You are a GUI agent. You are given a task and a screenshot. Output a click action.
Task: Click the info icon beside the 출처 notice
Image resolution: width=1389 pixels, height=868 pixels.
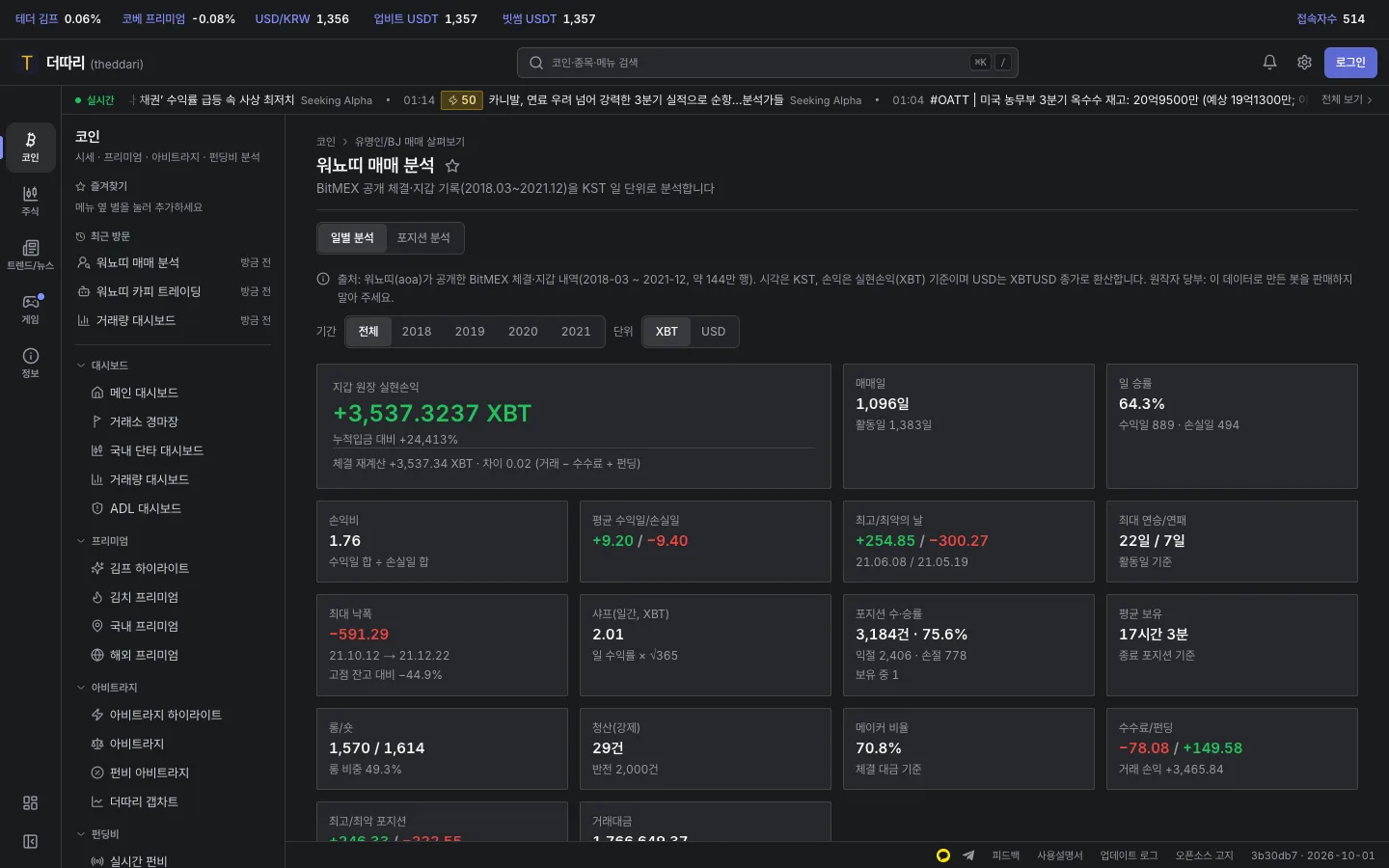(323, 280)
